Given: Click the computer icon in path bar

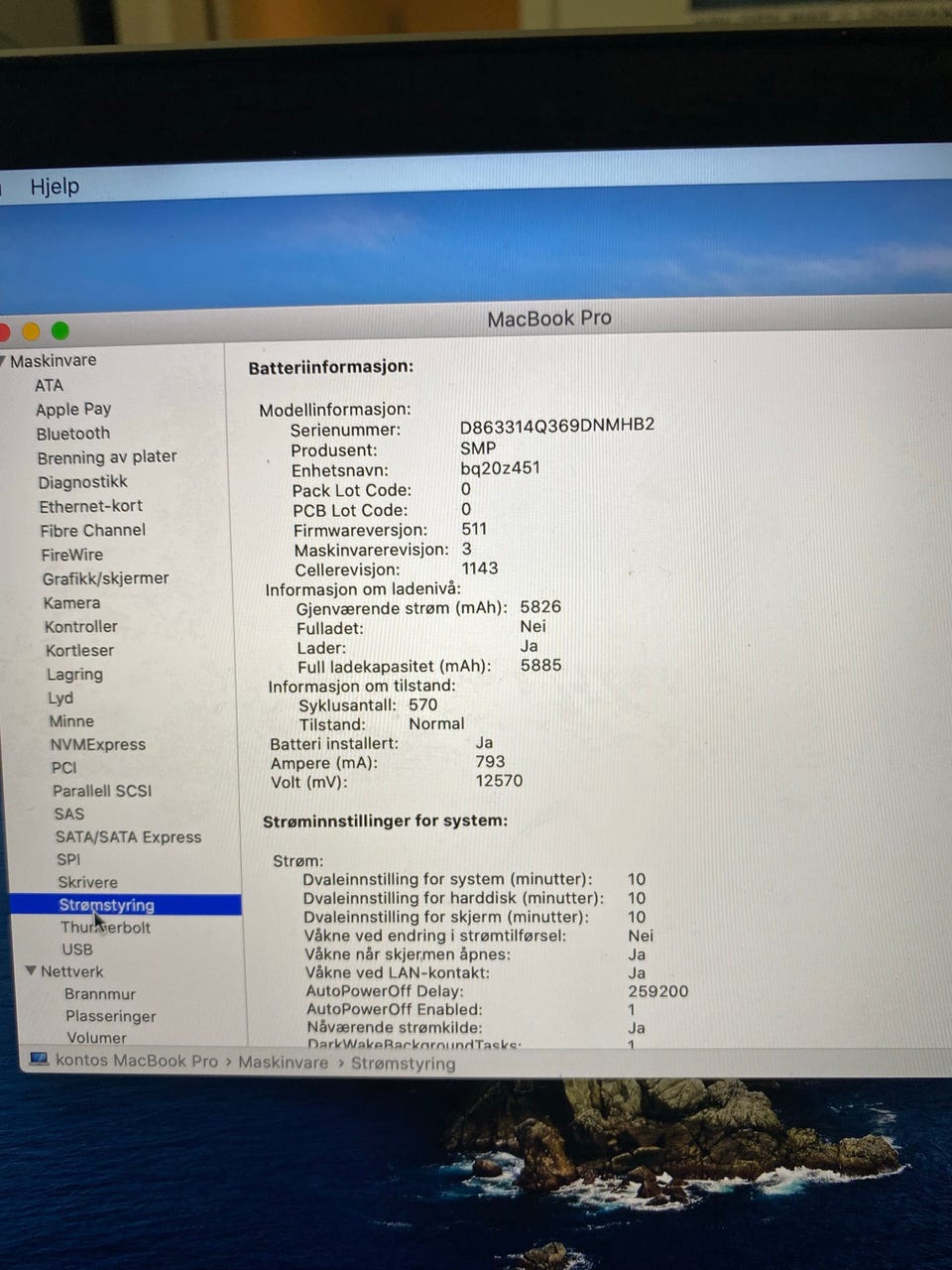Looking at the screenshot, I should [x=39, y=1060].
